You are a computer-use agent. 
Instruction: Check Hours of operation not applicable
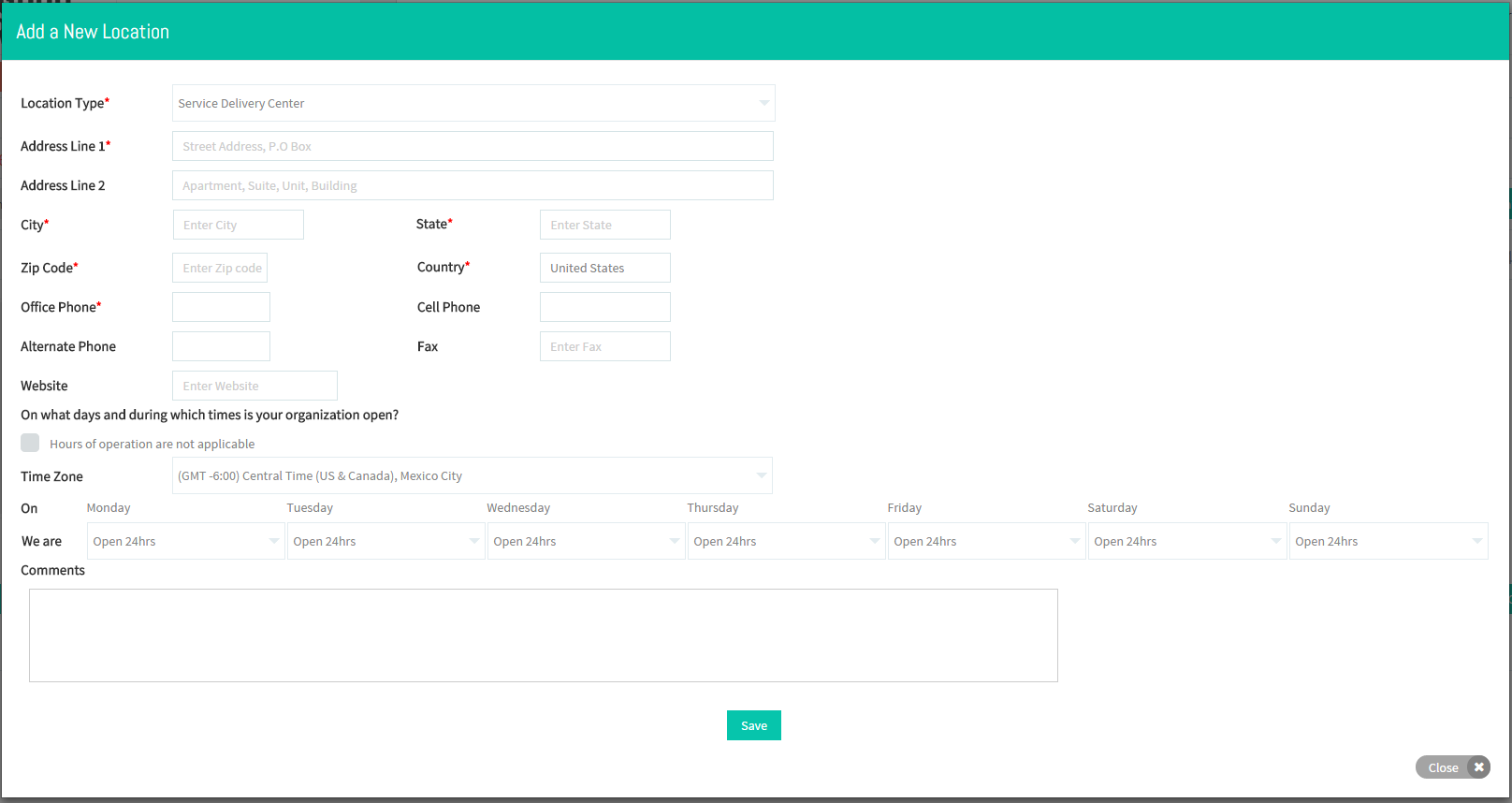pyautogui.click(x=30, y=443)
